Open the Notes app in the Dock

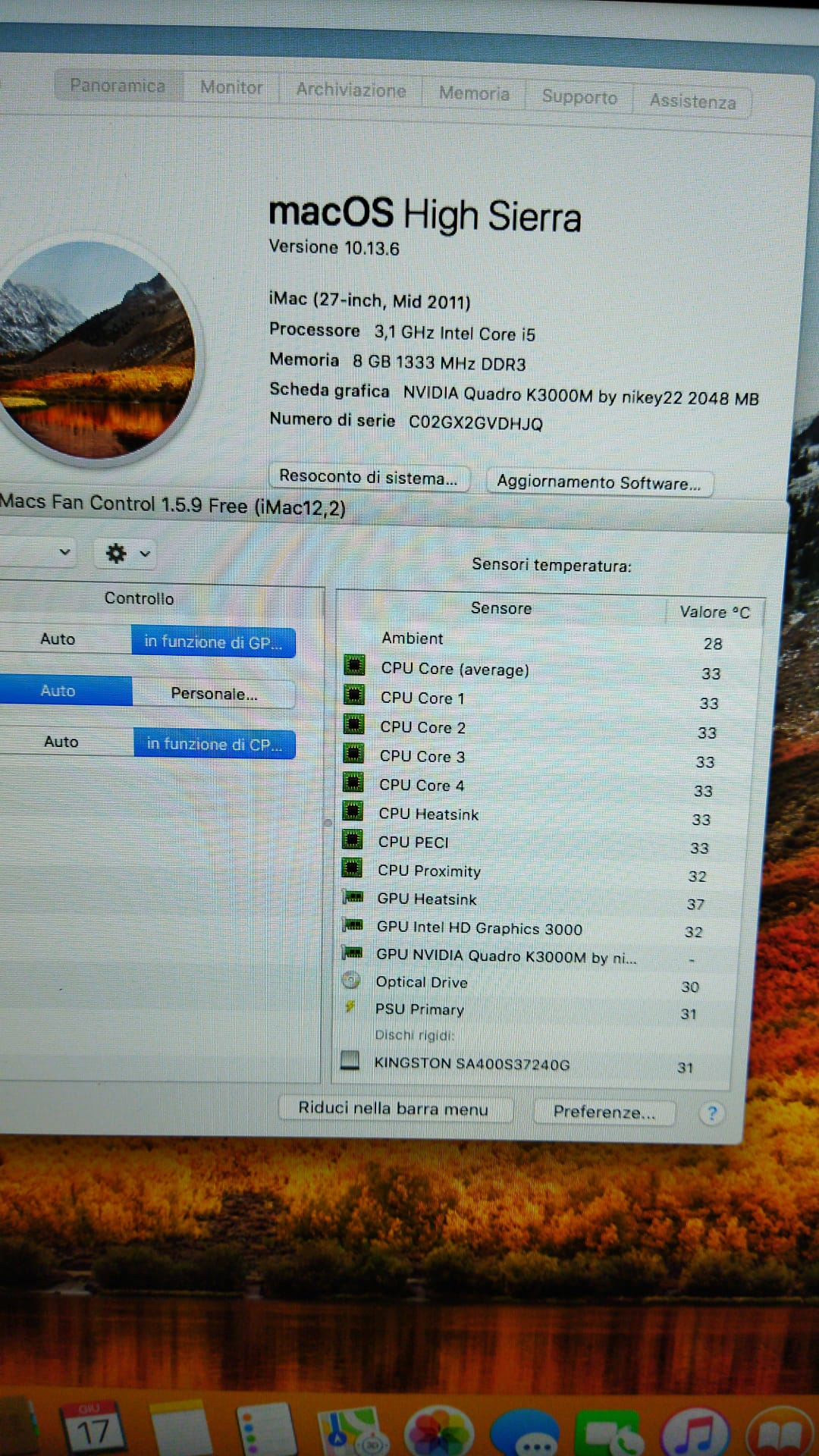click(x=180, y=1429)
